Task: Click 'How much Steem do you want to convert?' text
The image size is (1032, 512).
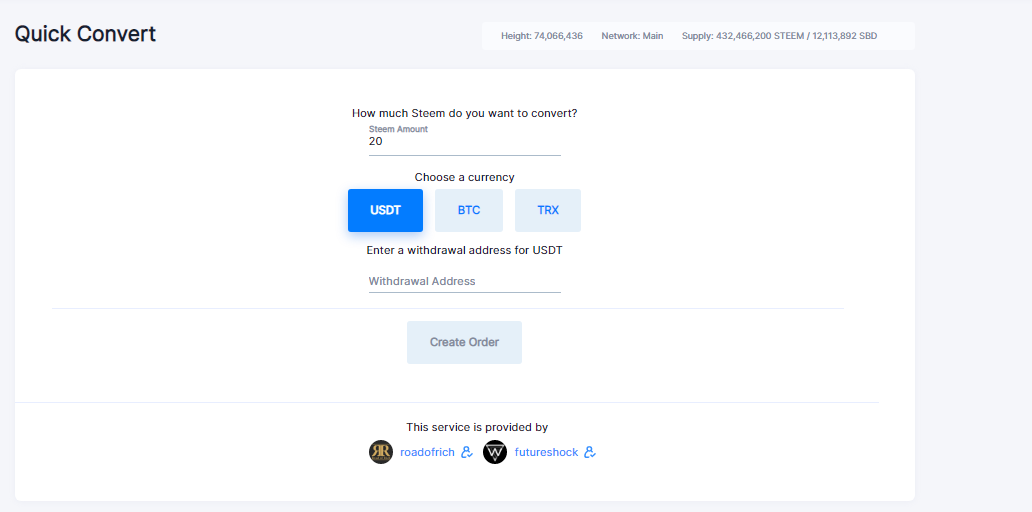Action: [465, 113]
